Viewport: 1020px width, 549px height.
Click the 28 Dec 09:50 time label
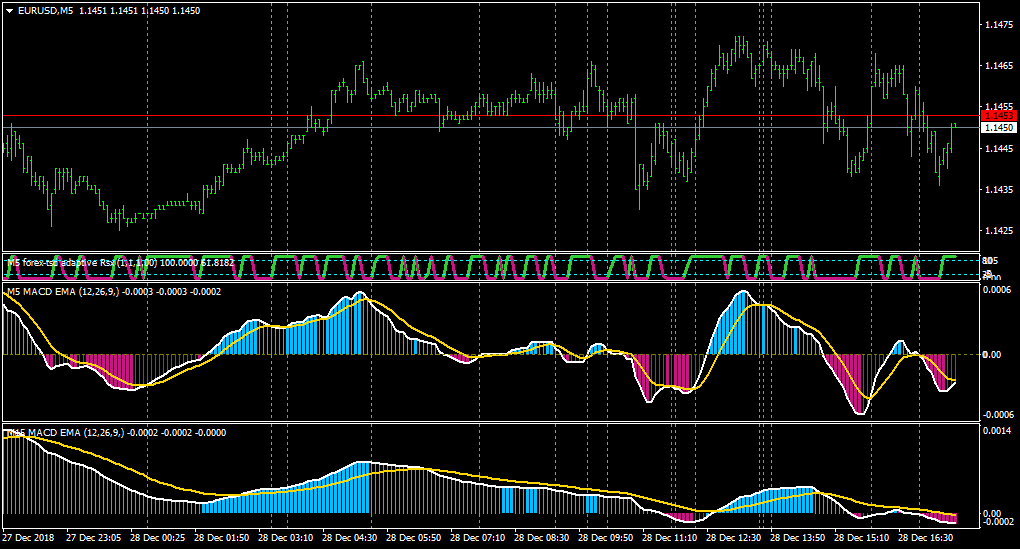[x=606, y=538]
